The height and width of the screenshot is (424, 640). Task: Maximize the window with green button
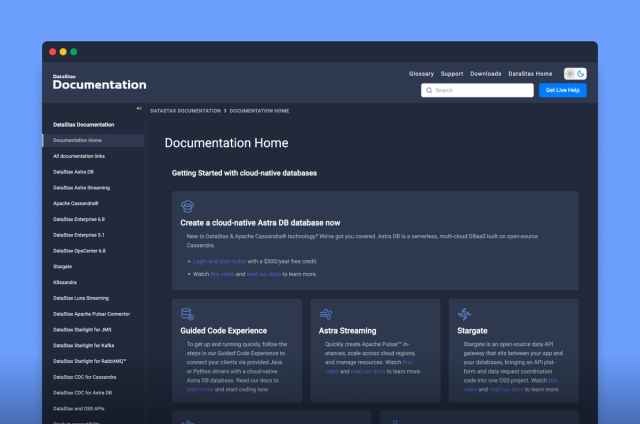click(74, 52)
